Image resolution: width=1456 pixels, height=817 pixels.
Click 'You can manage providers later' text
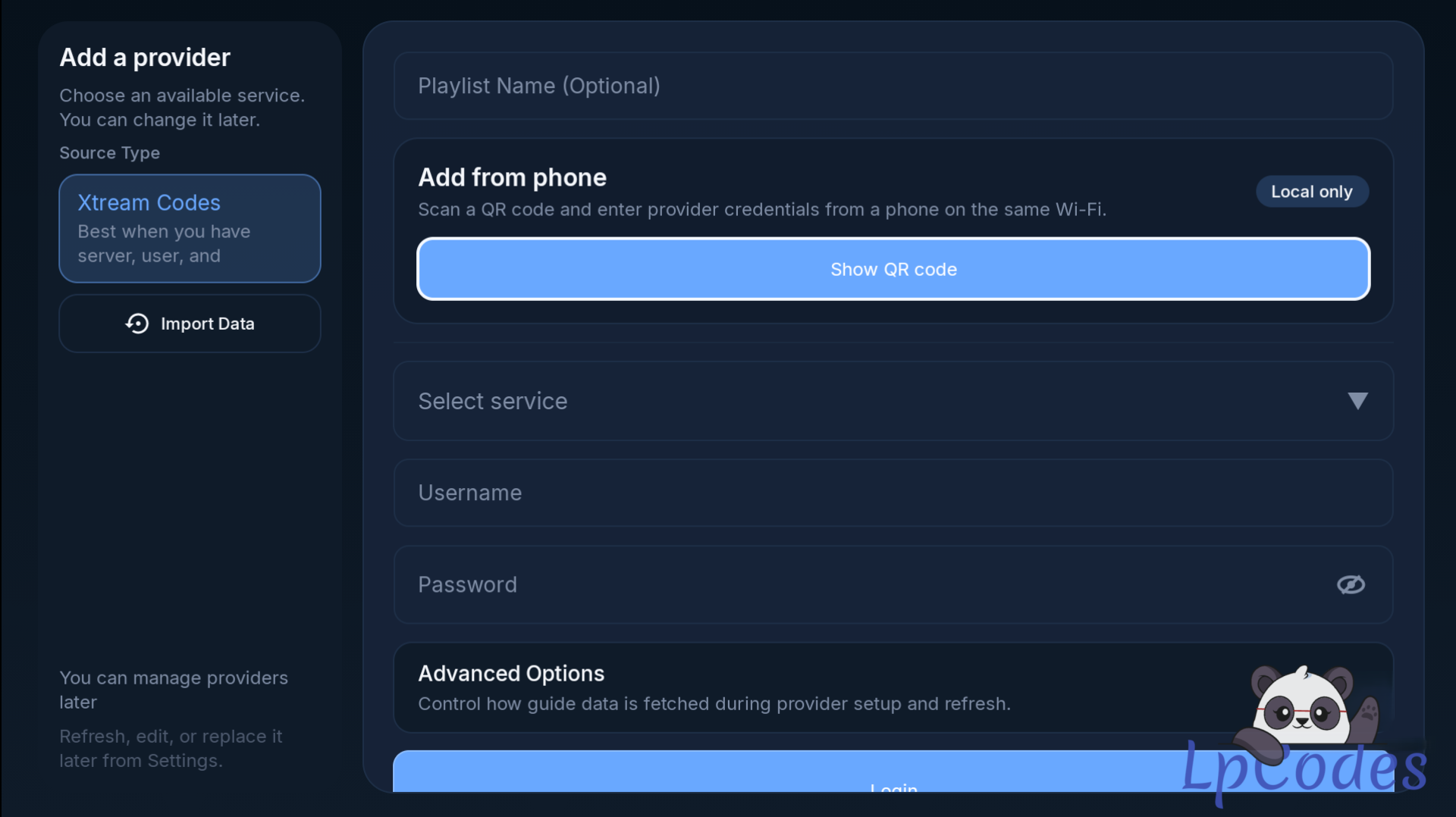tap(174, 690)
